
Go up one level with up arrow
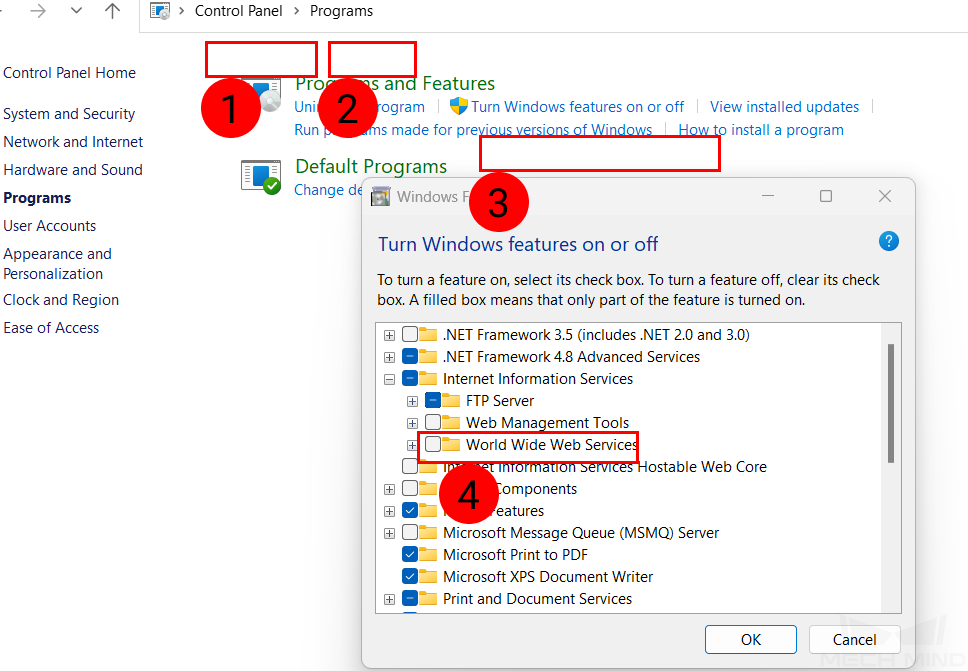[x=112, y=10]
